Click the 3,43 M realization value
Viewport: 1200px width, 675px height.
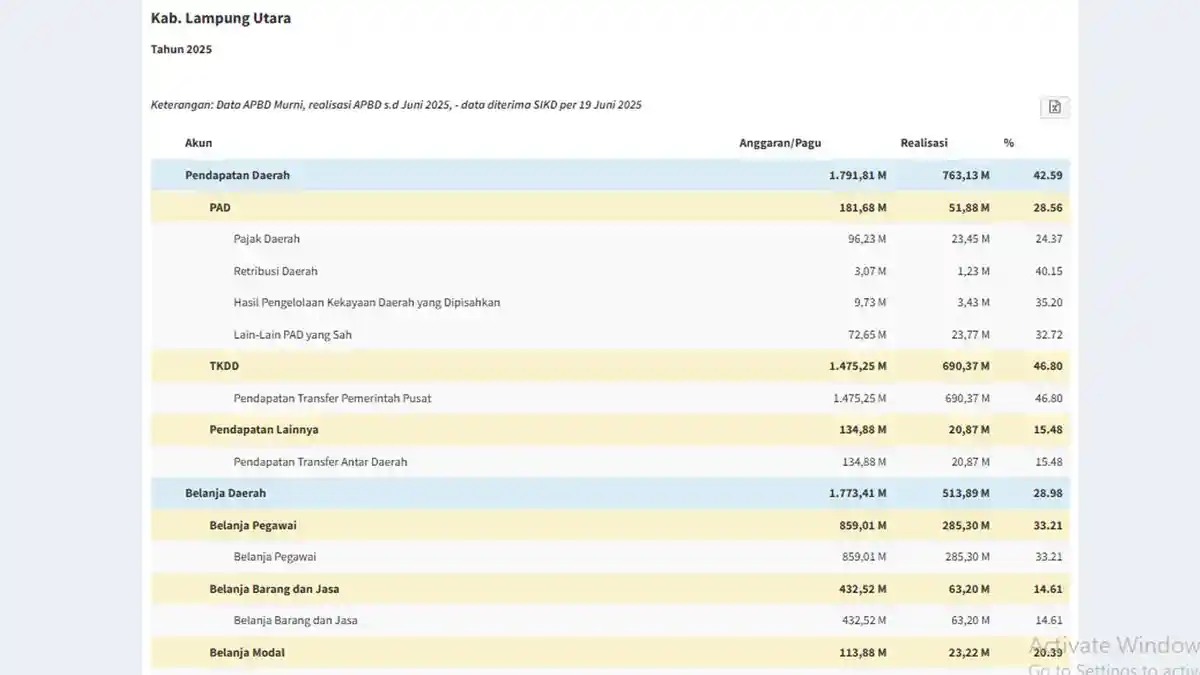tap(974, 302)
